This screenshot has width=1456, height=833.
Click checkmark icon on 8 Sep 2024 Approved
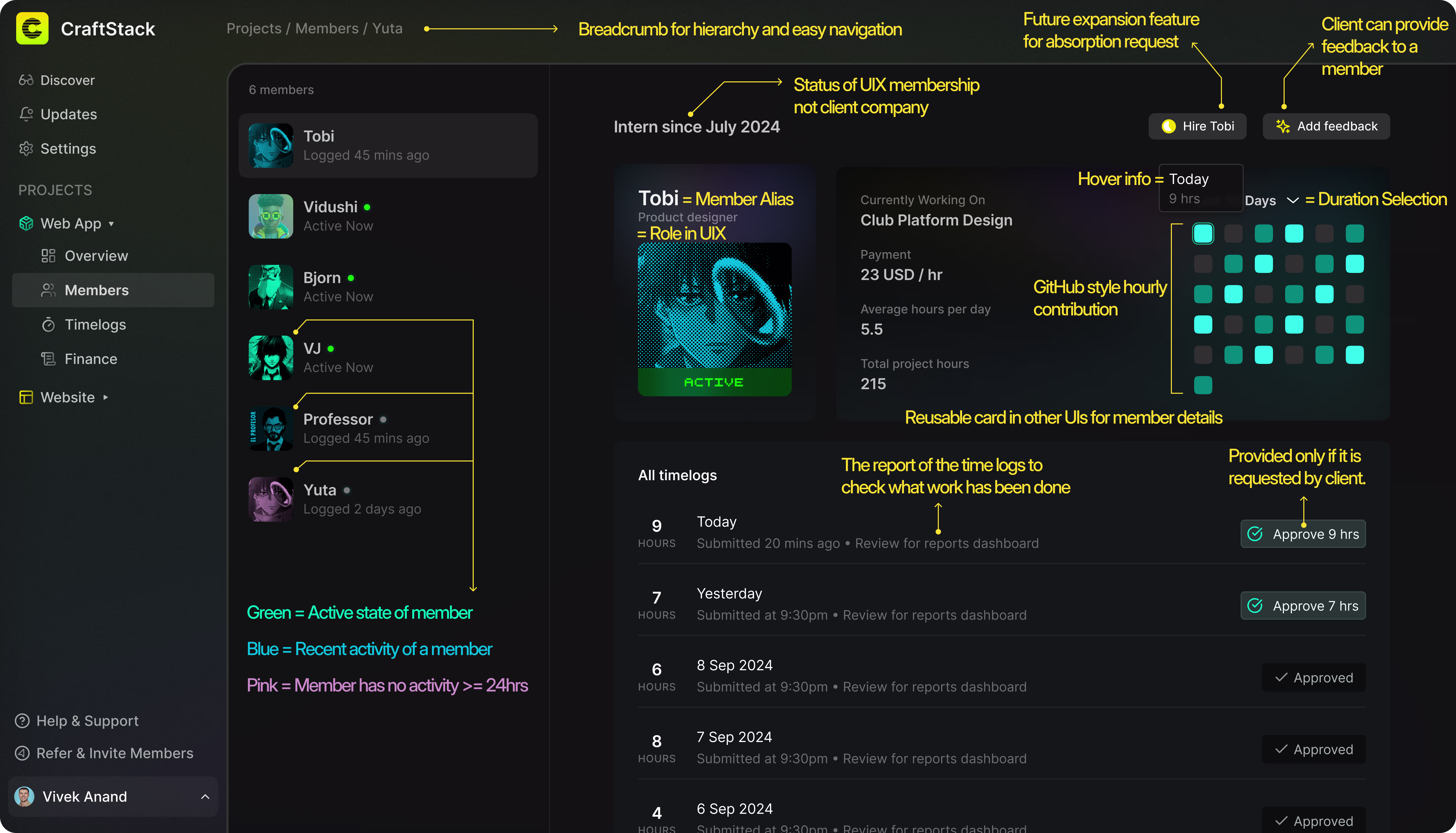coord(1282,677)
